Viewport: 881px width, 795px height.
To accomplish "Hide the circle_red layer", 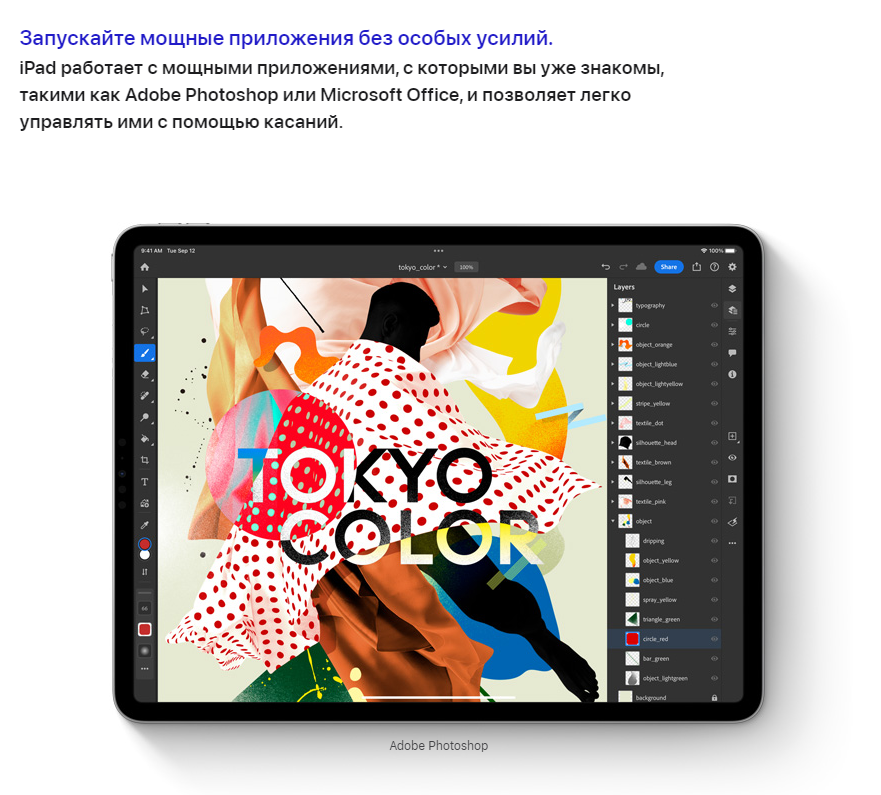I will pos(714,639).
